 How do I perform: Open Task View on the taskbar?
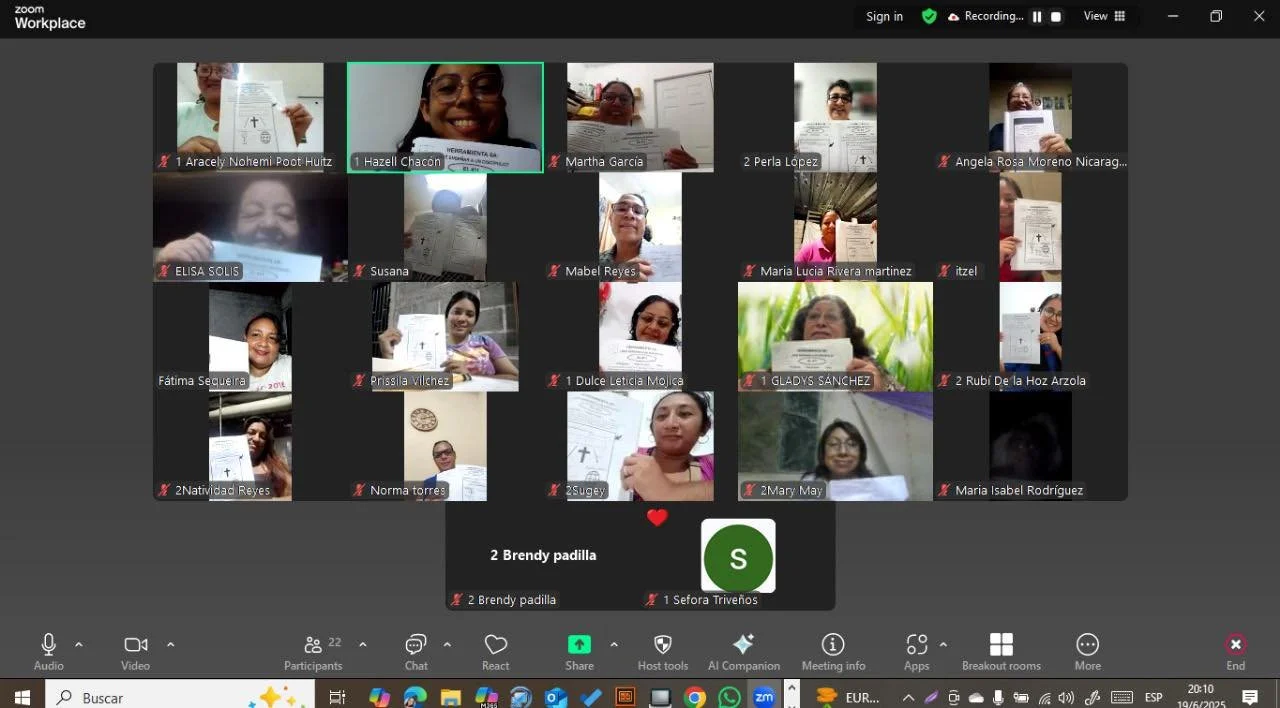point(337,697)
